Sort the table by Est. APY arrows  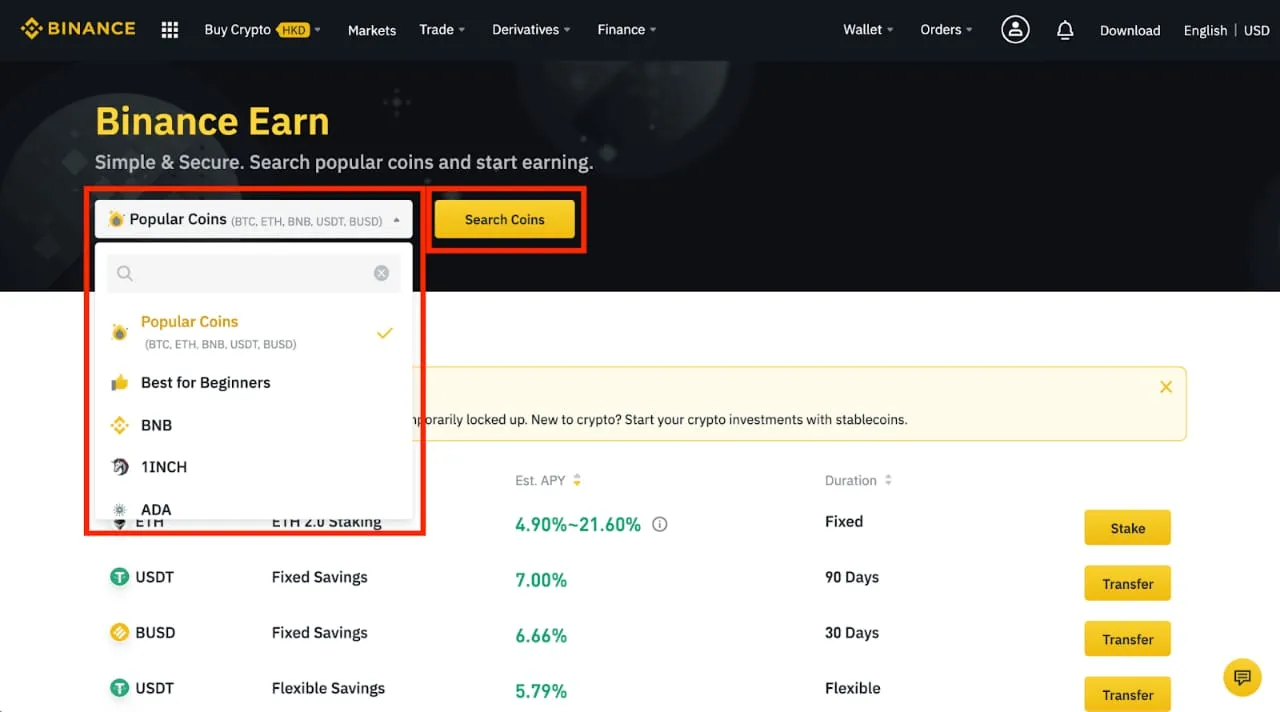tap(577, 481)
